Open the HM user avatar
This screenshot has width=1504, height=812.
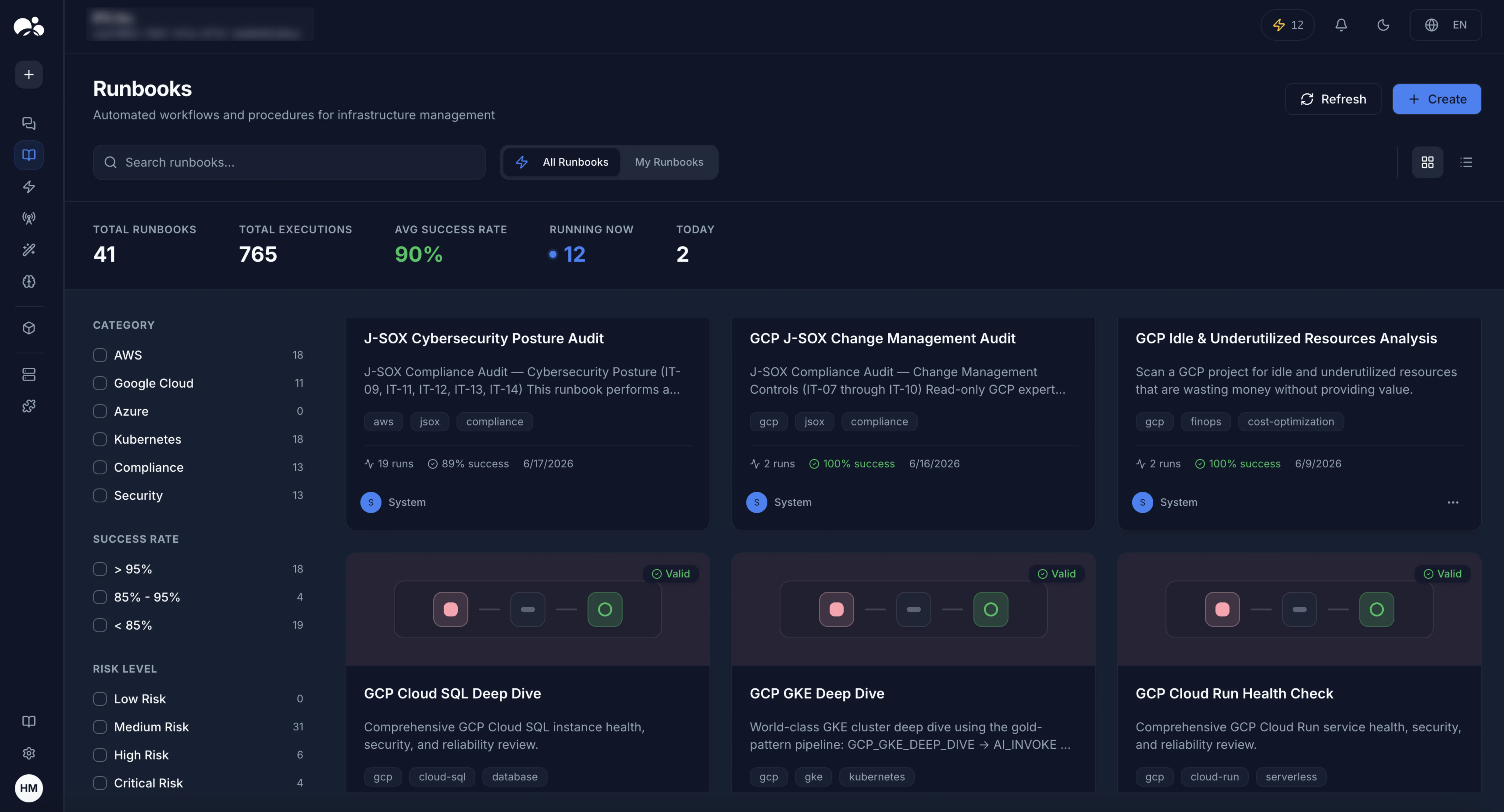(29, 788)
